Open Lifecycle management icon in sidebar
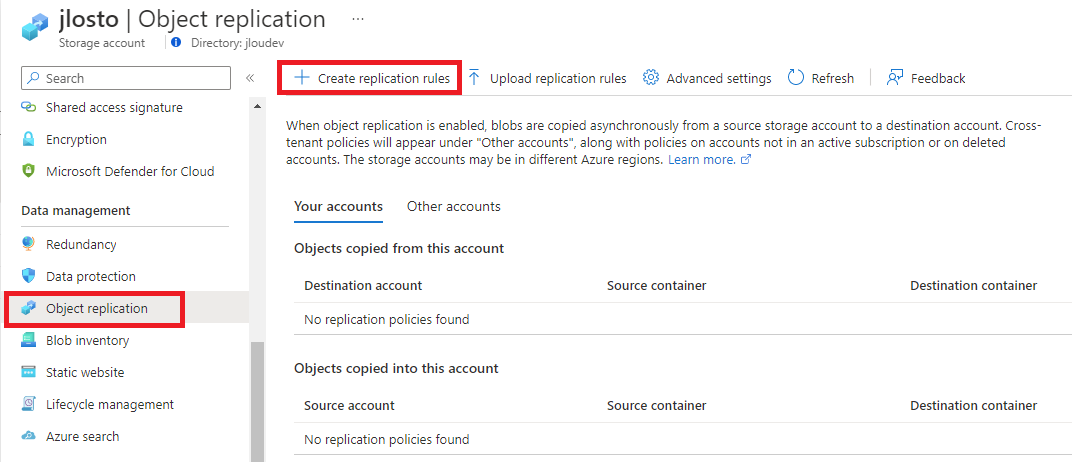This screenshot has width=1072, height=462. 28,405
